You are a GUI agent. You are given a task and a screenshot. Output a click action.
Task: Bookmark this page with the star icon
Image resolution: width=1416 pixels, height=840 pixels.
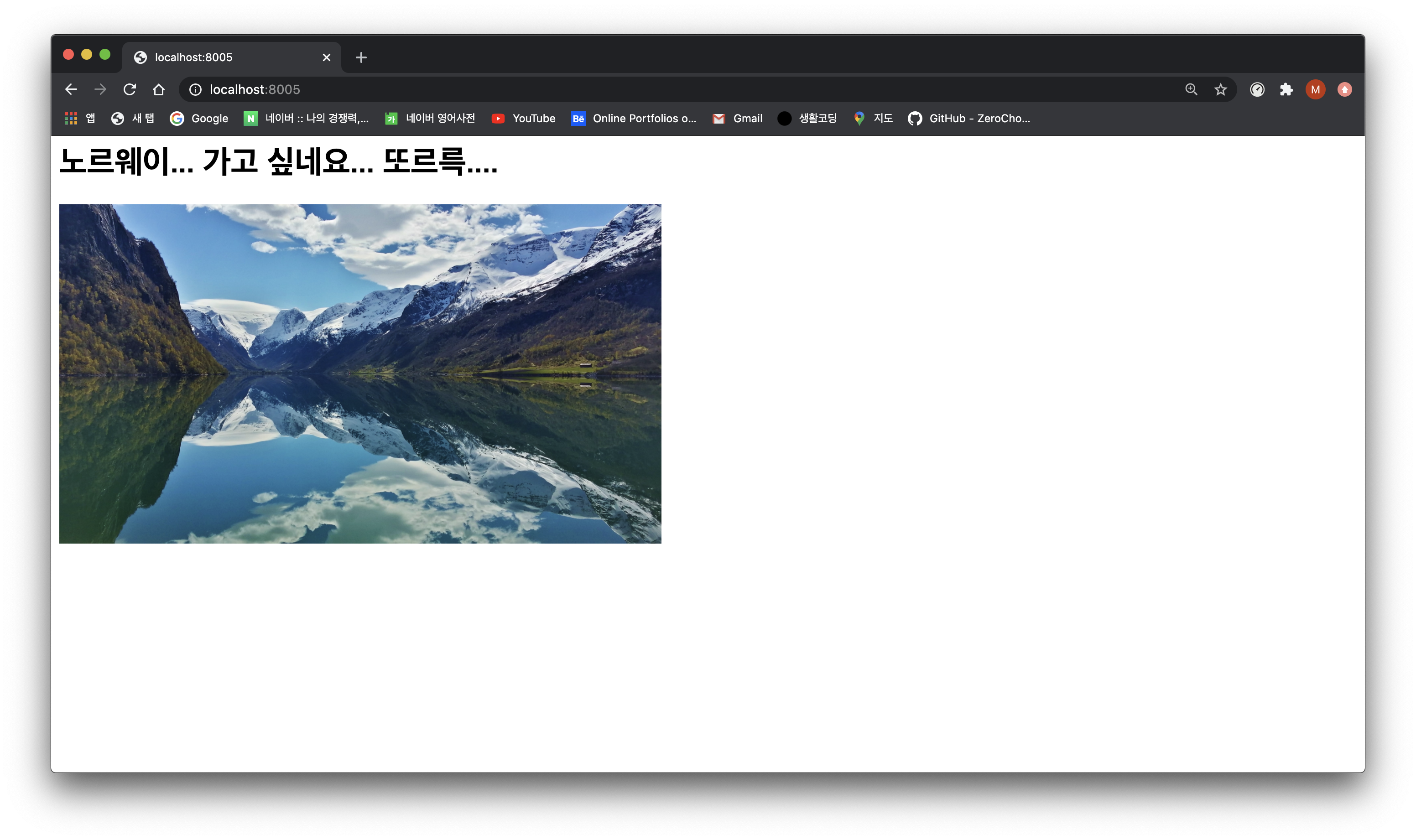click(1221, 89)
